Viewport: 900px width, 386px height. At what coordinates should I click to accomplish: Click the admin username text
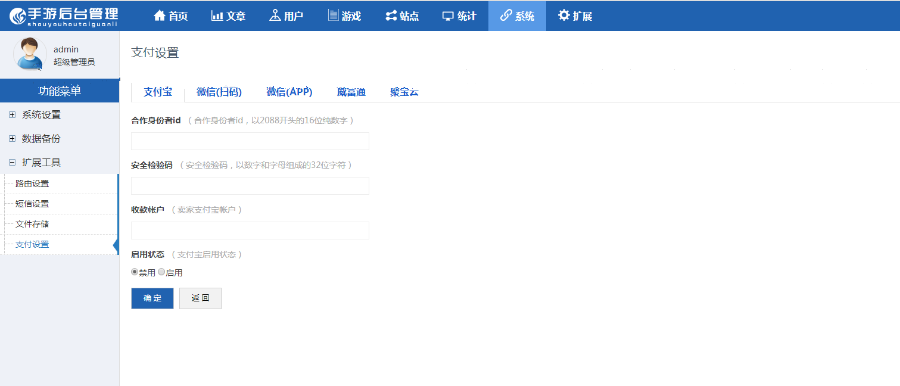click(x=66, y=49)
